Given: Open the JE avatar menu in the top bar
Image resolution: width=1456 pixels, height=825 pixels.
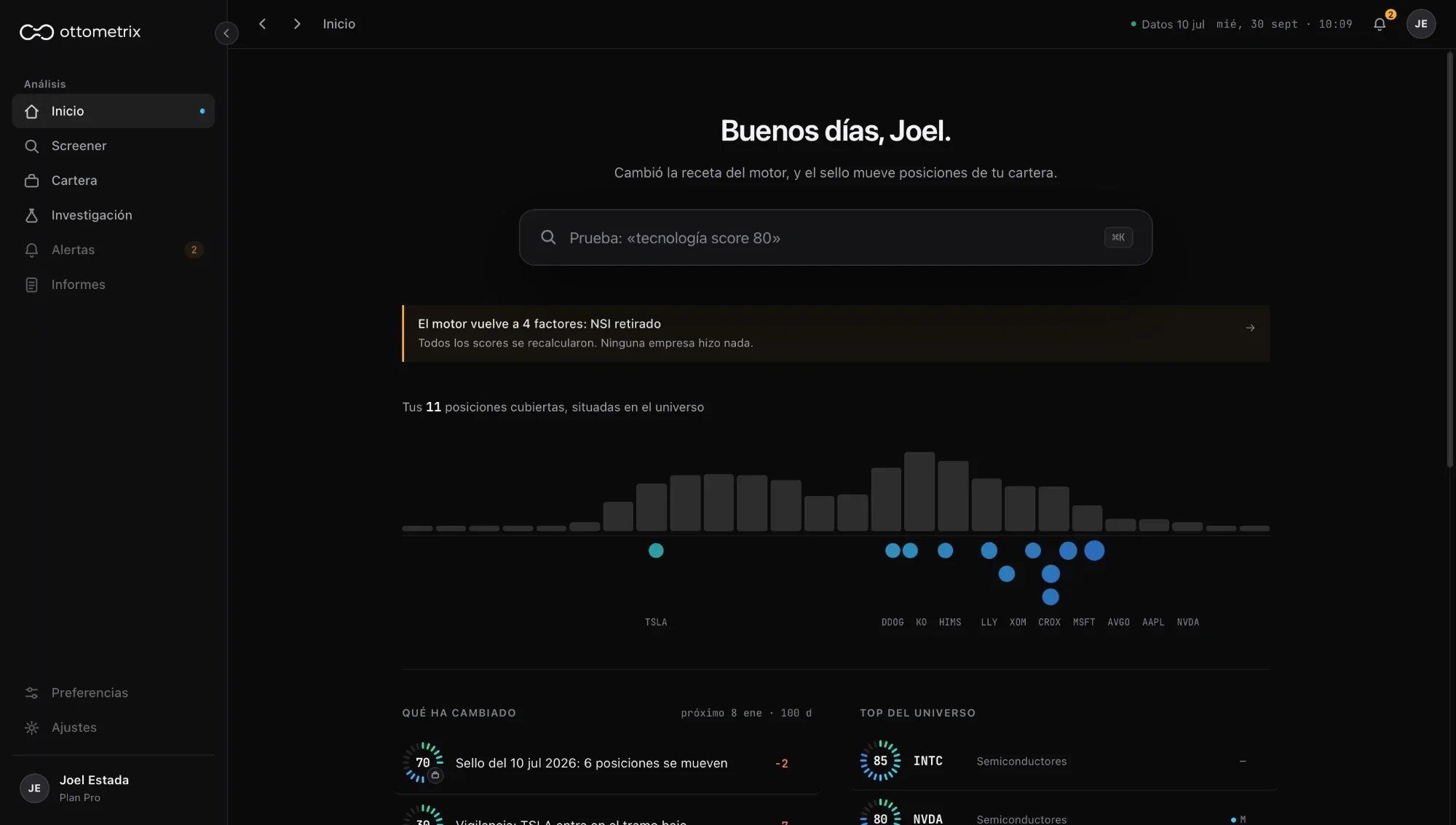Looking at the screenshot, I should pyautogui.click(x=1420, y=24).
